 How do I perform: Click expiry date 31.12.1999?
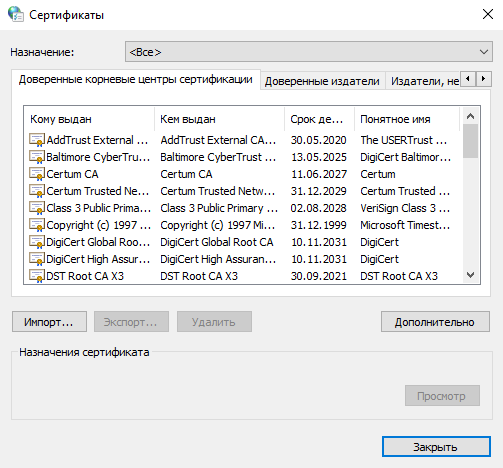pos(319,225)
